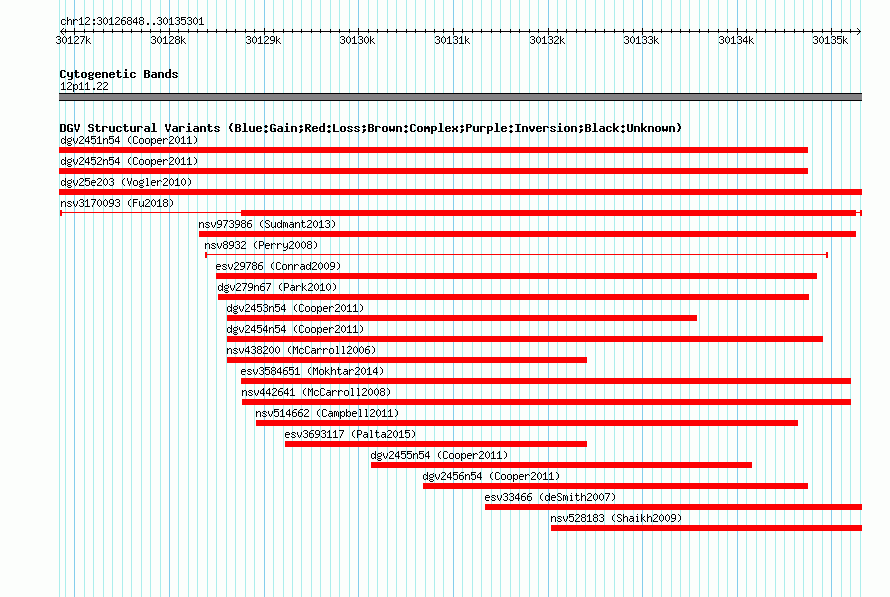Click the nsv3170093 (Fu2018) label
Viewport: 890px width, 597px height.
pyautogui.click(x=117, y=203)
